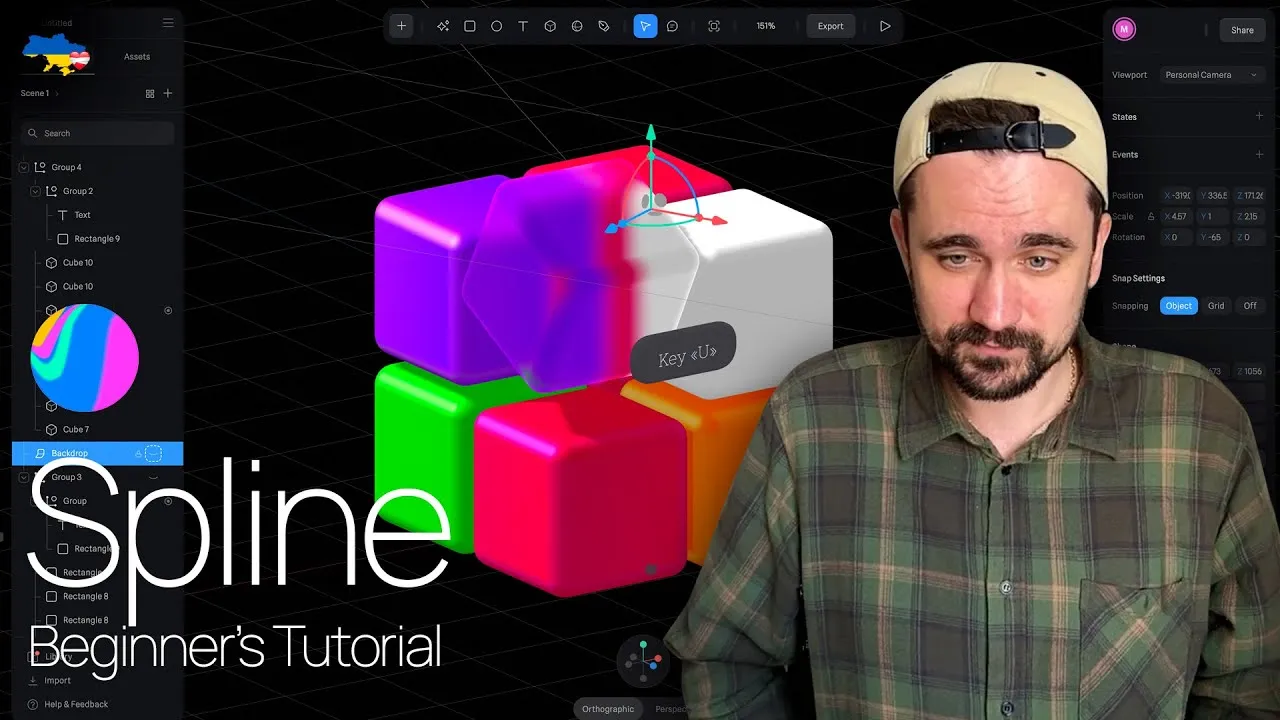Open the hamburger menu in left panel
Viewport: 1280px width, 720px height.
tap(168, 22)
